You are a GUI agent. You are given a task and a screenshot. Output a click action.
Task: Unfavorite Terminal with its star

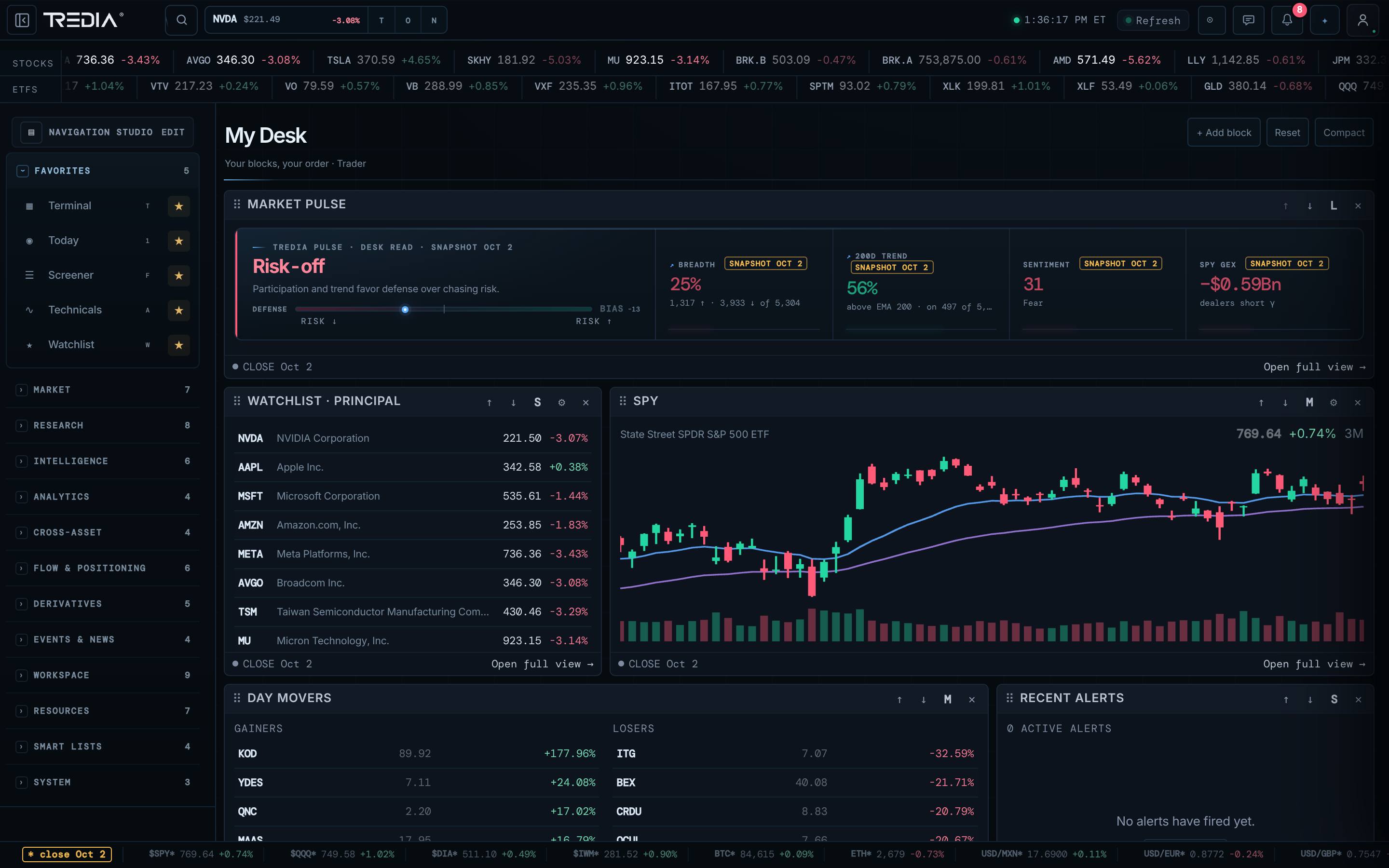(178, 206)
